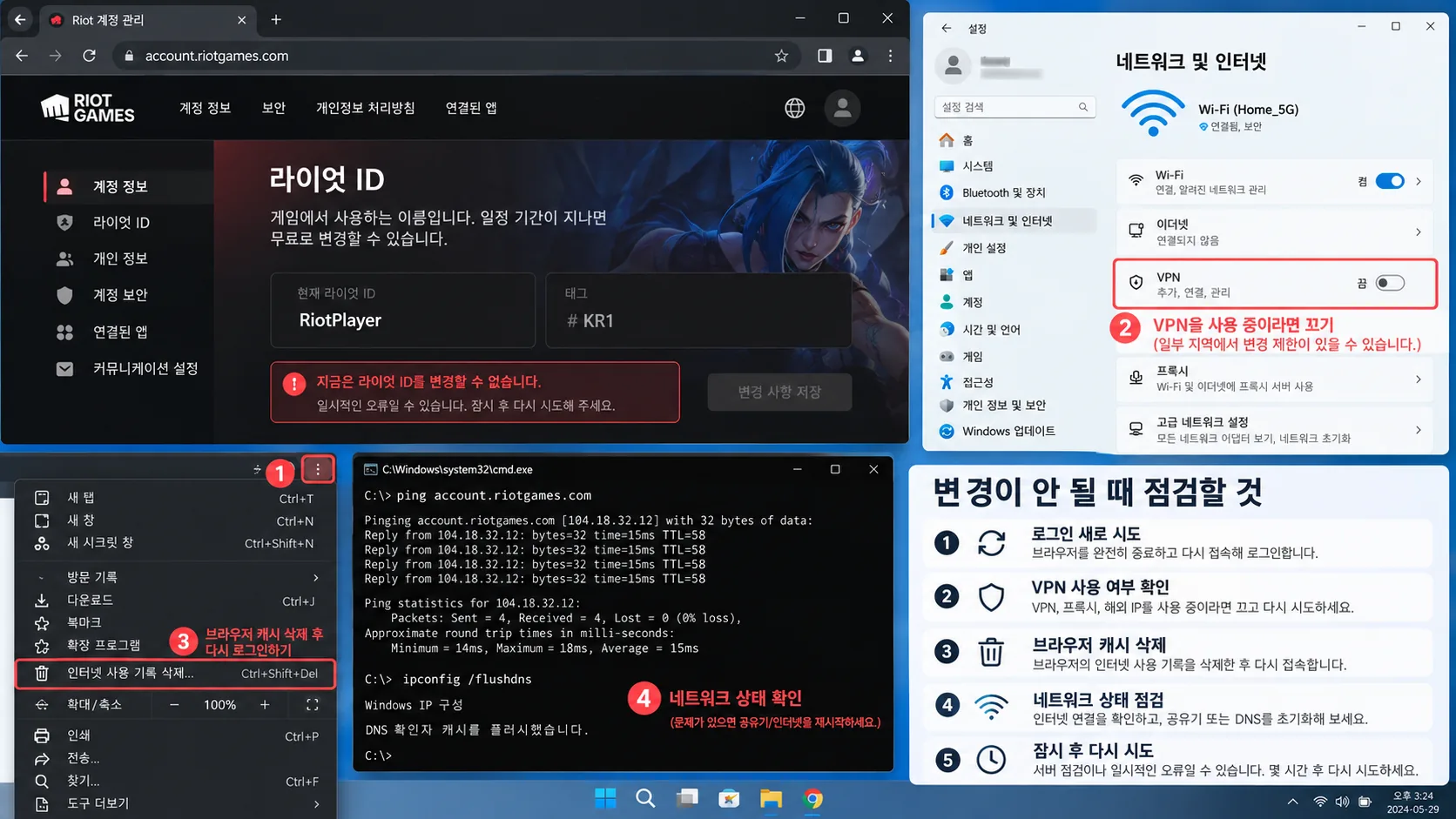1456x819 pixels.
Task: Open 고급 네트워크 설정 row
Action: (x=1274, y=430)
